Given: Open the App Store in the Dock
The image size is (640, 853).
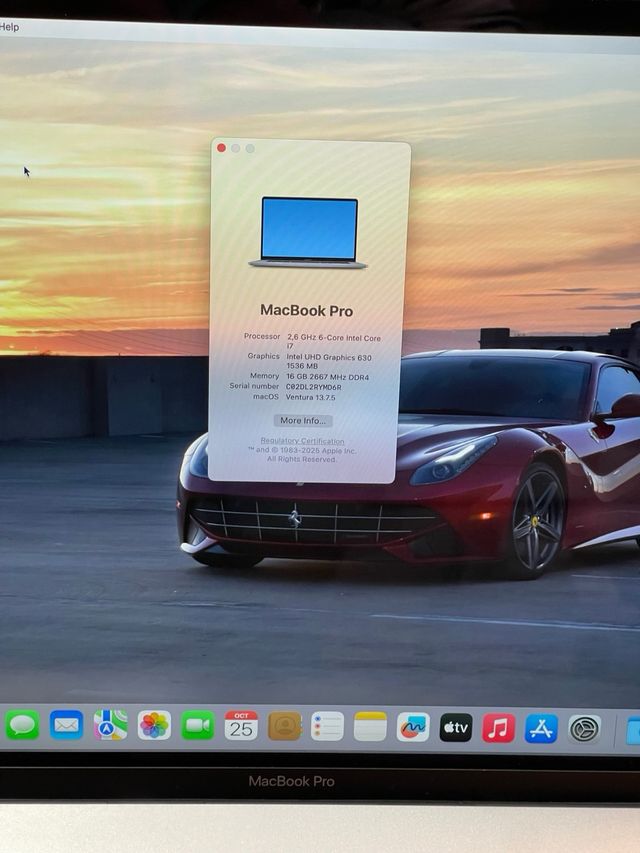Looking at the screenshot, I should (x=541, y=729).
